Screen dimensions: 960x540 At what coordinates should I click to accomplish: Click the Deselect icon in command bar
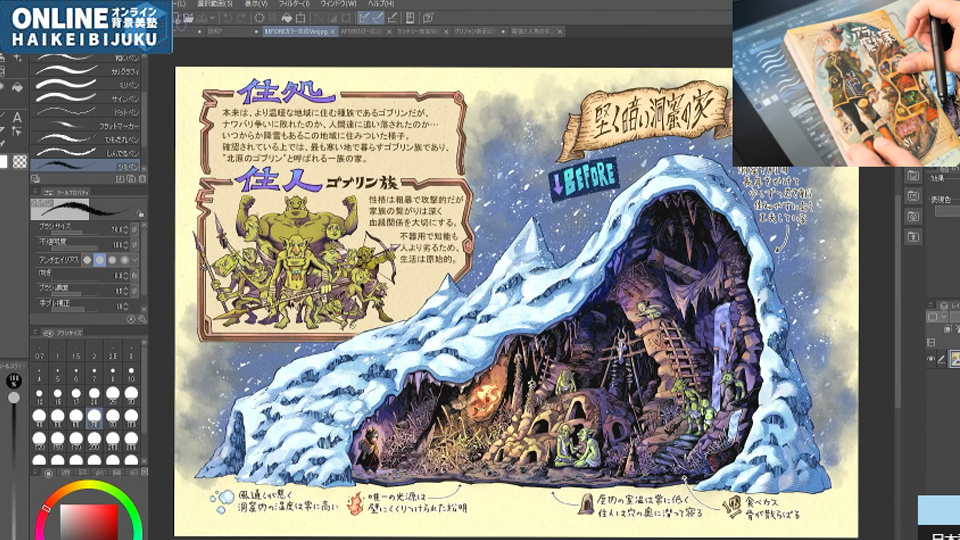point(318,18)
